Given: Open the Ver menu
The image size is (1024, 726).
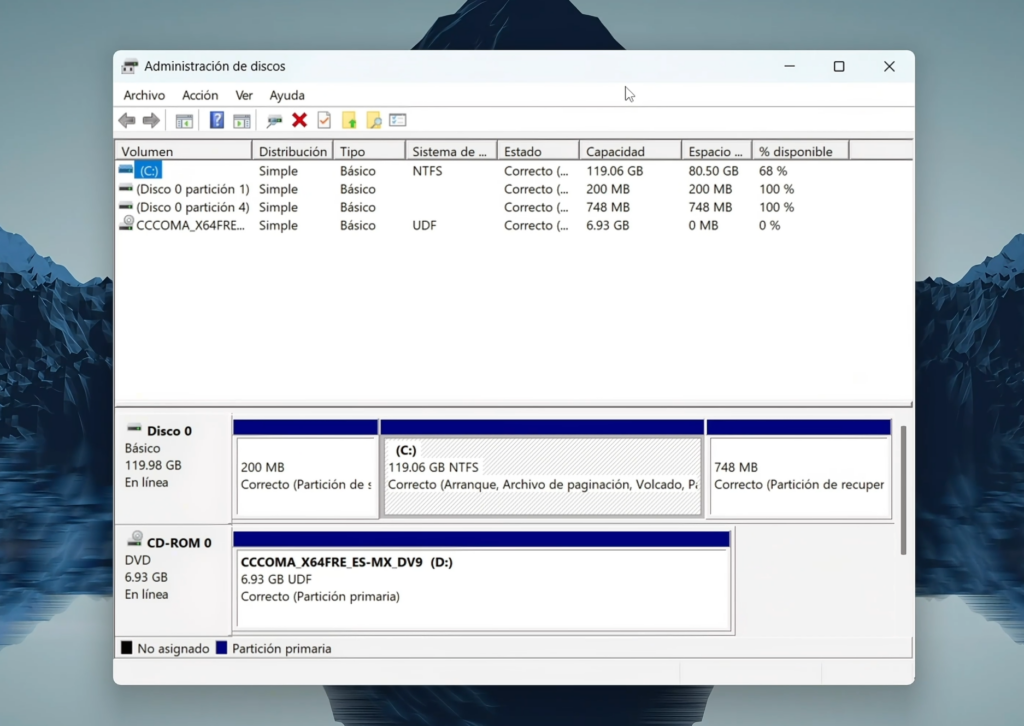Looking at the screenshot, I should 244,95.
